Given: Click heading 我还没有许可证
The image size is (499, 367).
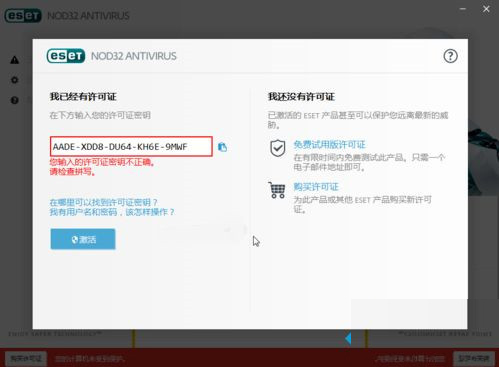Looking at the screenshot, I should pyautogui.click(x=301, y=97).
